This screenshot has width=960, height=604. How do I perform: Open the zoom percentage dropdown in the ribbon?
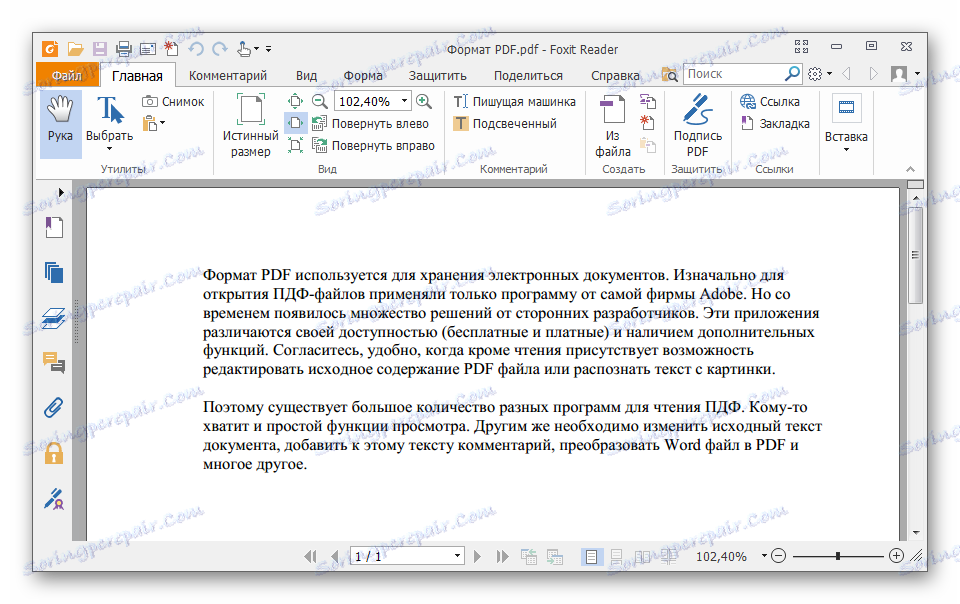(x=404, y=101)
